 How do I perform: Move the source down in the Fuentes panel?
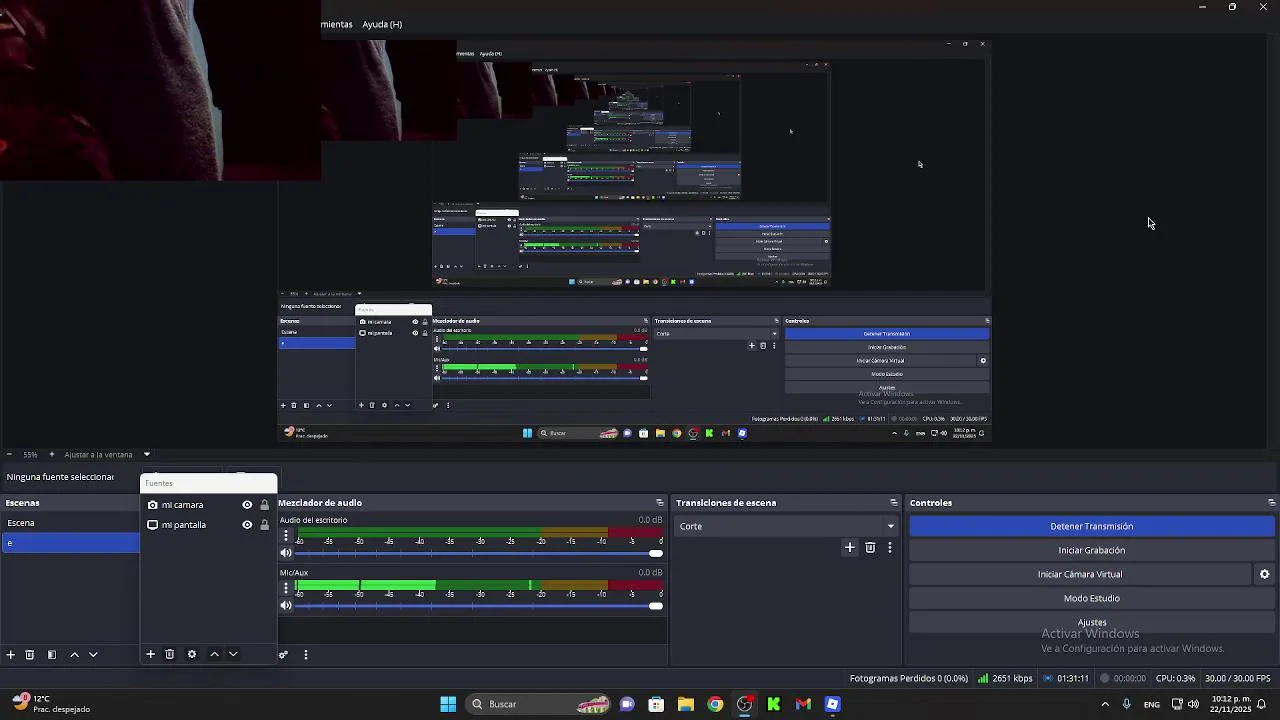(x=233, y=654)
